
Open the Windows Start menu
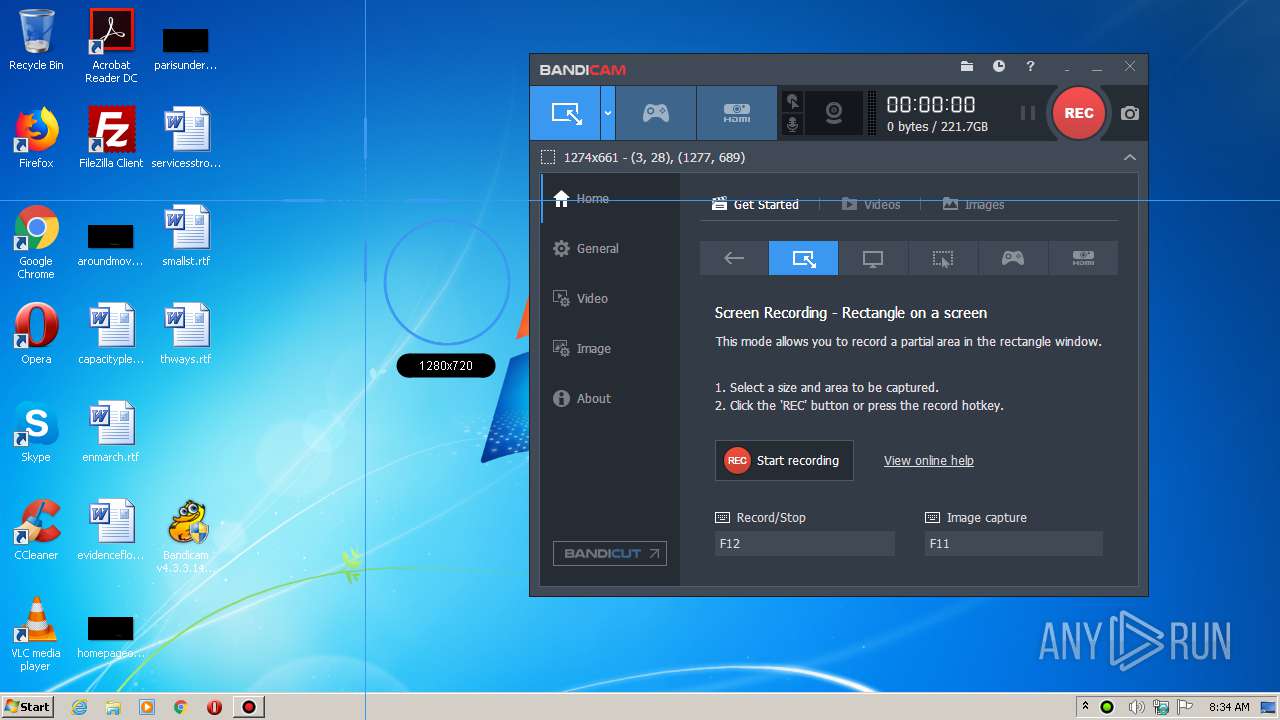(x=27, y=707)
